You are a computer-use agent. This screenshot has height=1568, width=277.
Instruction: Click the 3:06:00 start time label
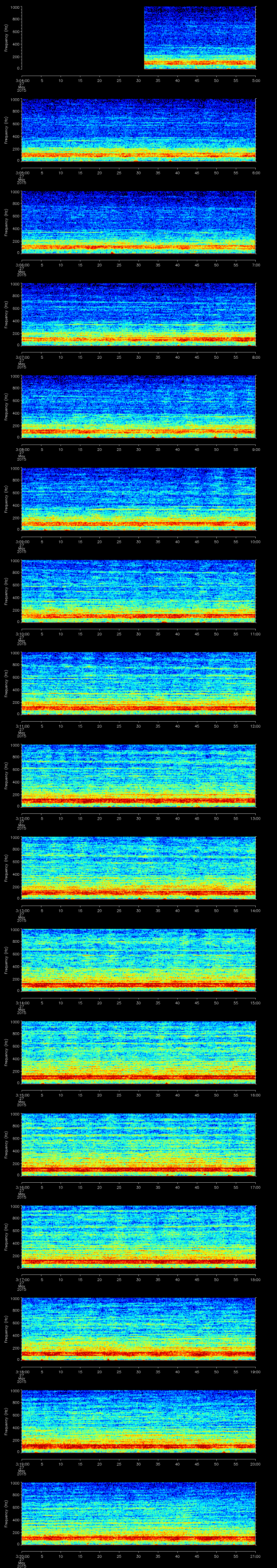(22, 265)
